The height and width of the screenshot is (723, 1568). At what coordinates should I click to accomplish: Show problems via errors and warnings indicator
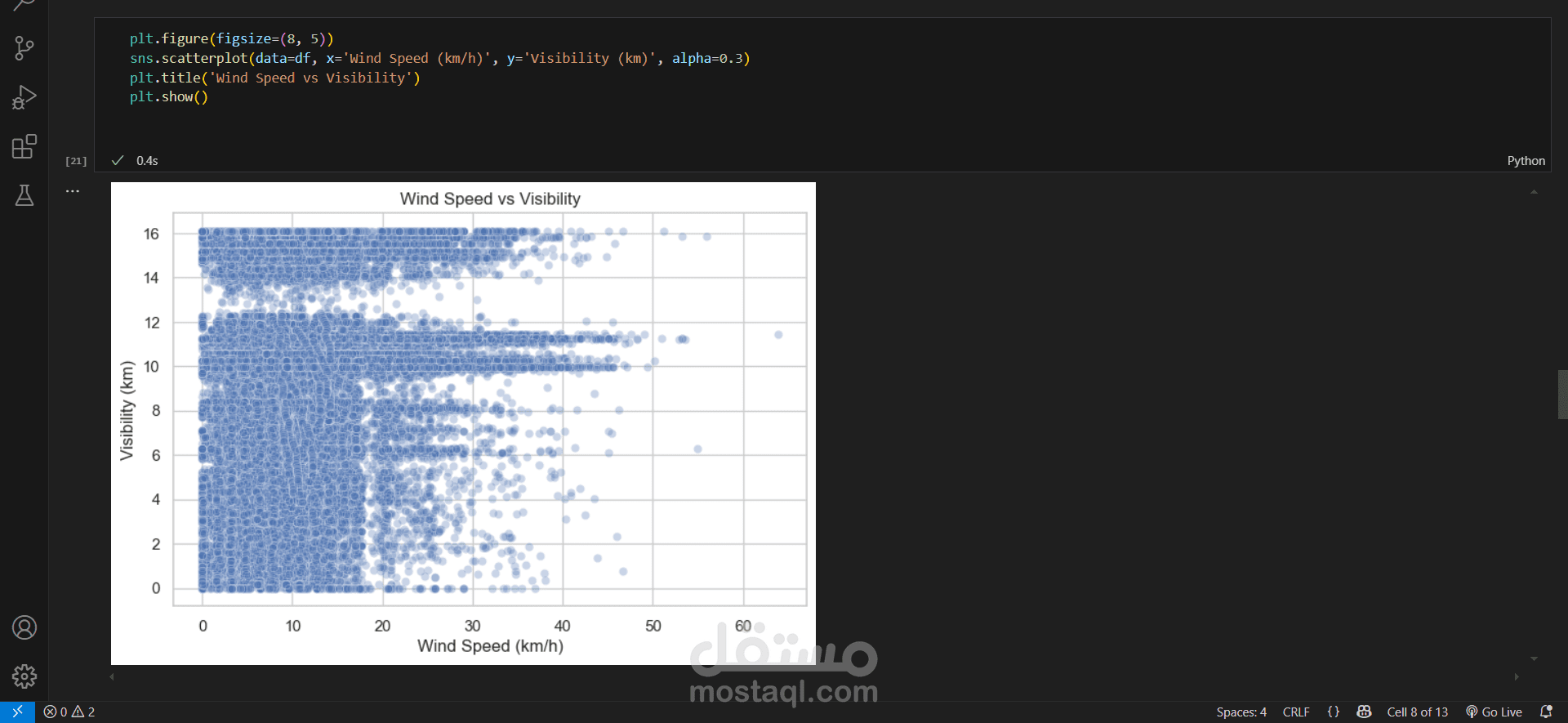pyautogui.click(x=69, y=712)
